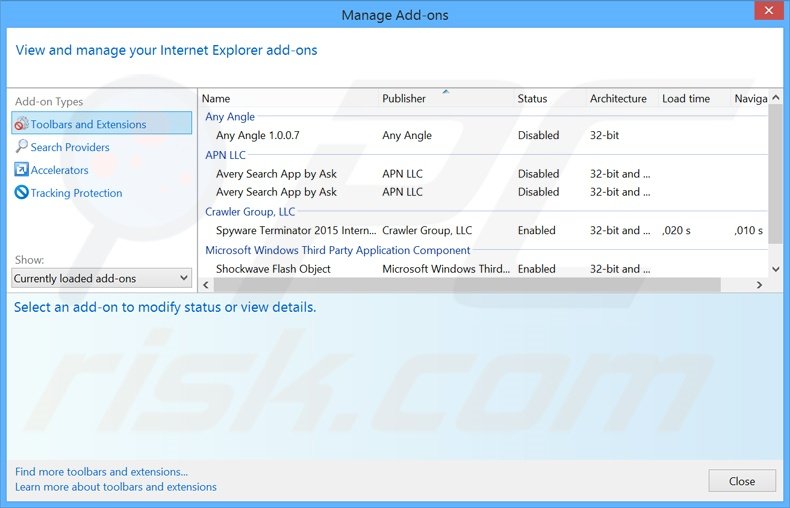The height and width of the screenshot is (508, 790).
Task: Select the first Avery Search App by Ask row
Action: (x=484, y=173)
